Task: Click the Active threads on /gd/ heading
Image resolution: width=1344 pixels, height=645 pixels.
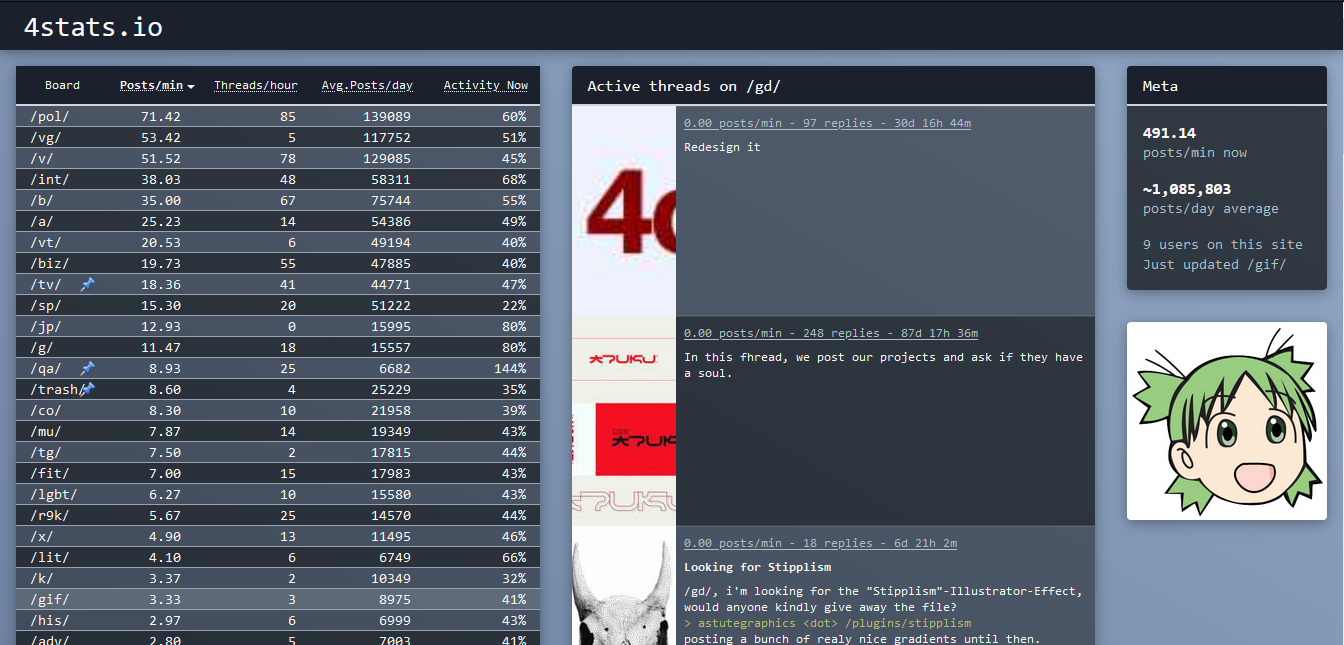Action: tap(684, 86)
